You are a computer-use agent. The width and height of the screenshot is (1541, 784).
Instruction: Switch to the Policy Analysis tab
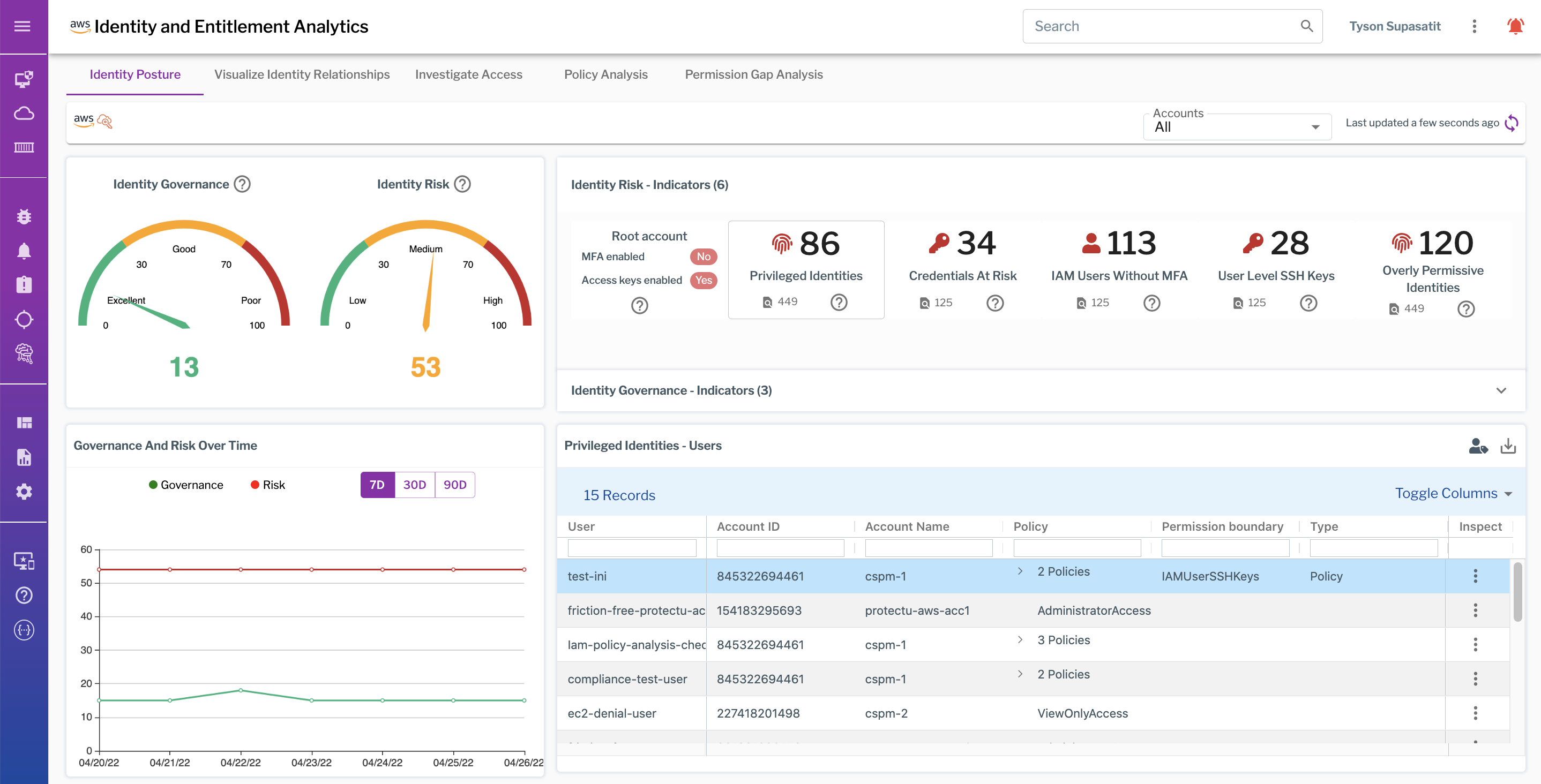coord(606,74)
